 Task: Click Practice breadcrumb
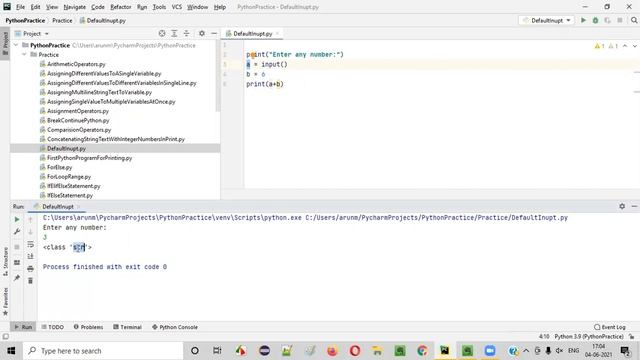(62, 20)
